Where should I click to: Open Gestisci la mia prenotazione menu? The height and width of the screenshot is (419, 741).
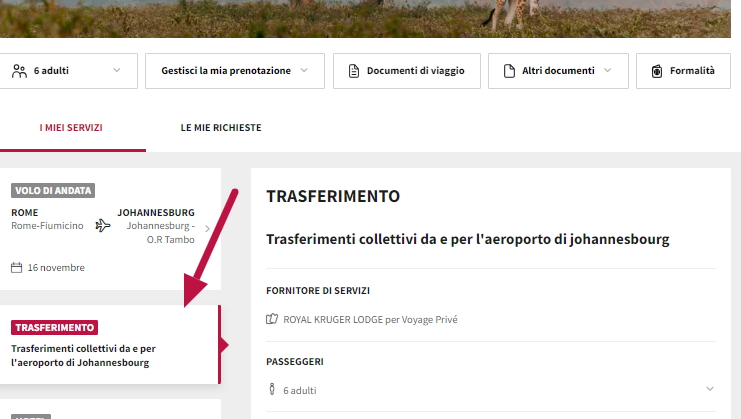[235, 71]
